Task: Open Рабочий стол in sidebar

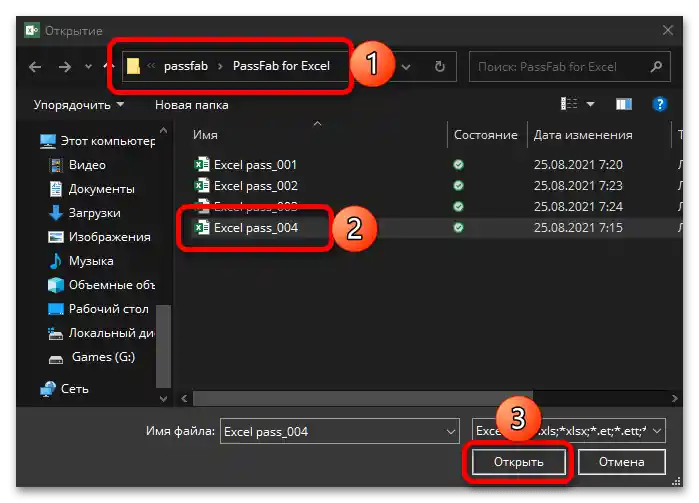Action: click(x=98, y=309)
